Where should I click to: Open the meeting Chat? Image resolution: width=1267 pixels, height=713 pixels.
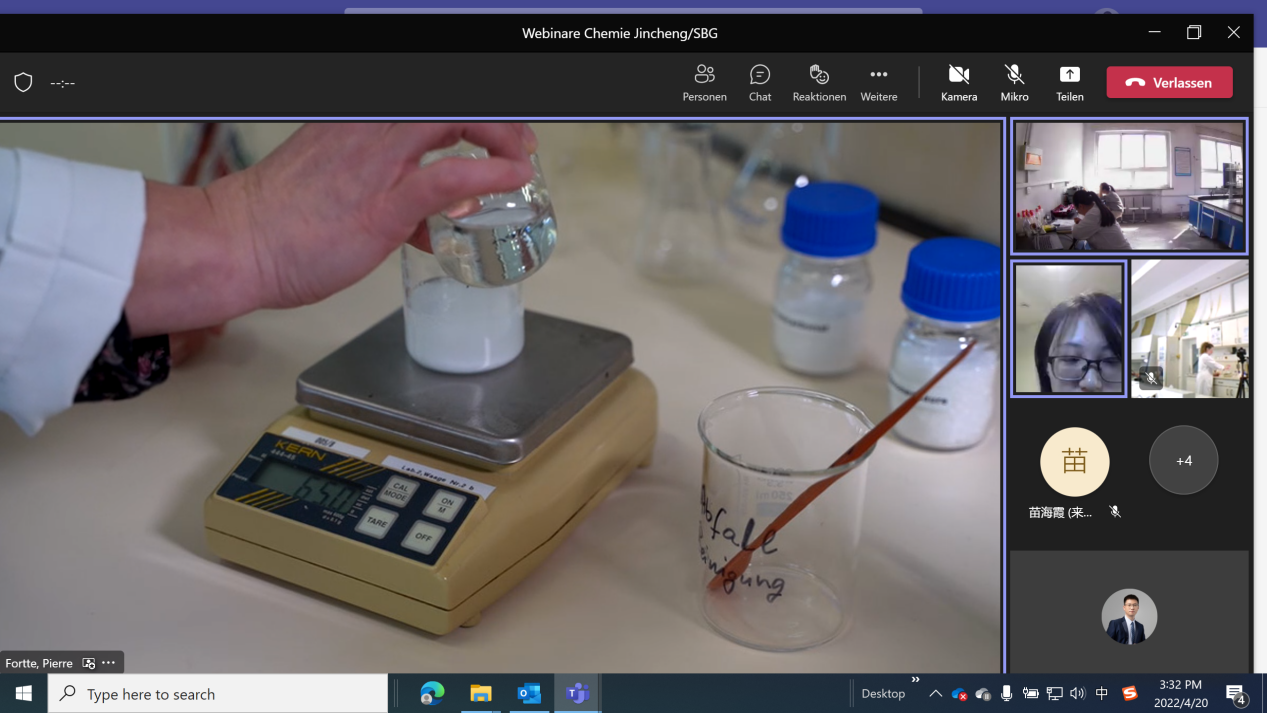[x=760, y=83]
